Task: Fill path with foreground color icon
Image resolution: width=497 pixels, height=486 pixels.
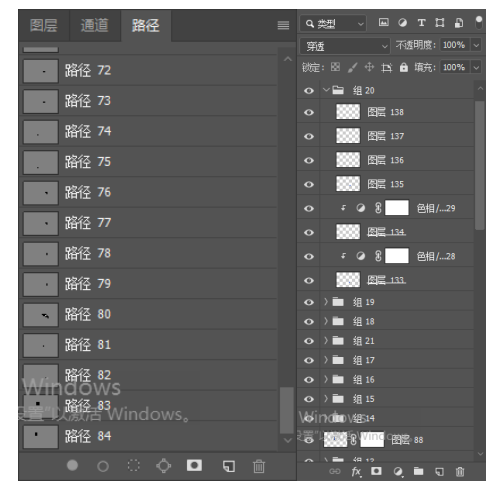Action: point(72,465)
